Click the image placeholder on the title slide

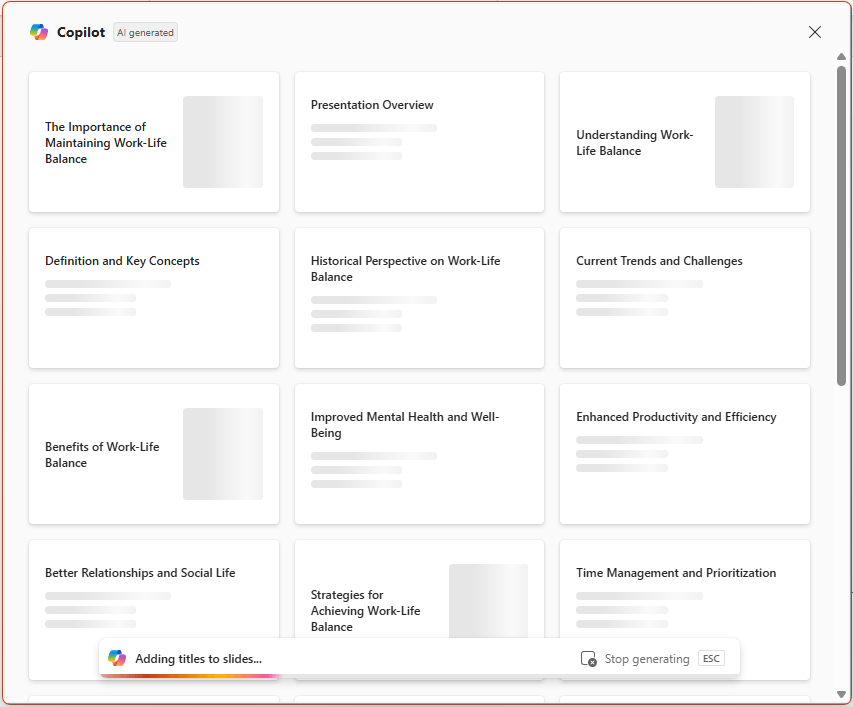[222, 141]
